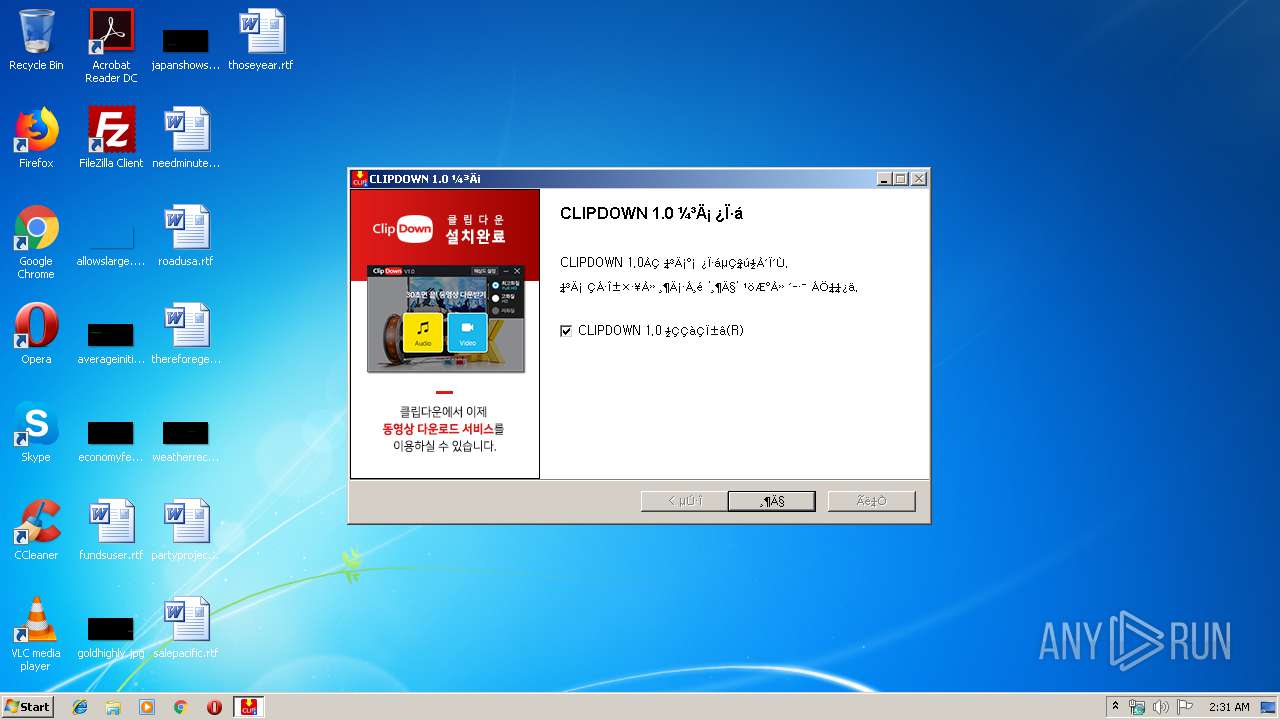Click the disabled Back button
Viewport: 1280px width, 720px height.
[684, 501]
